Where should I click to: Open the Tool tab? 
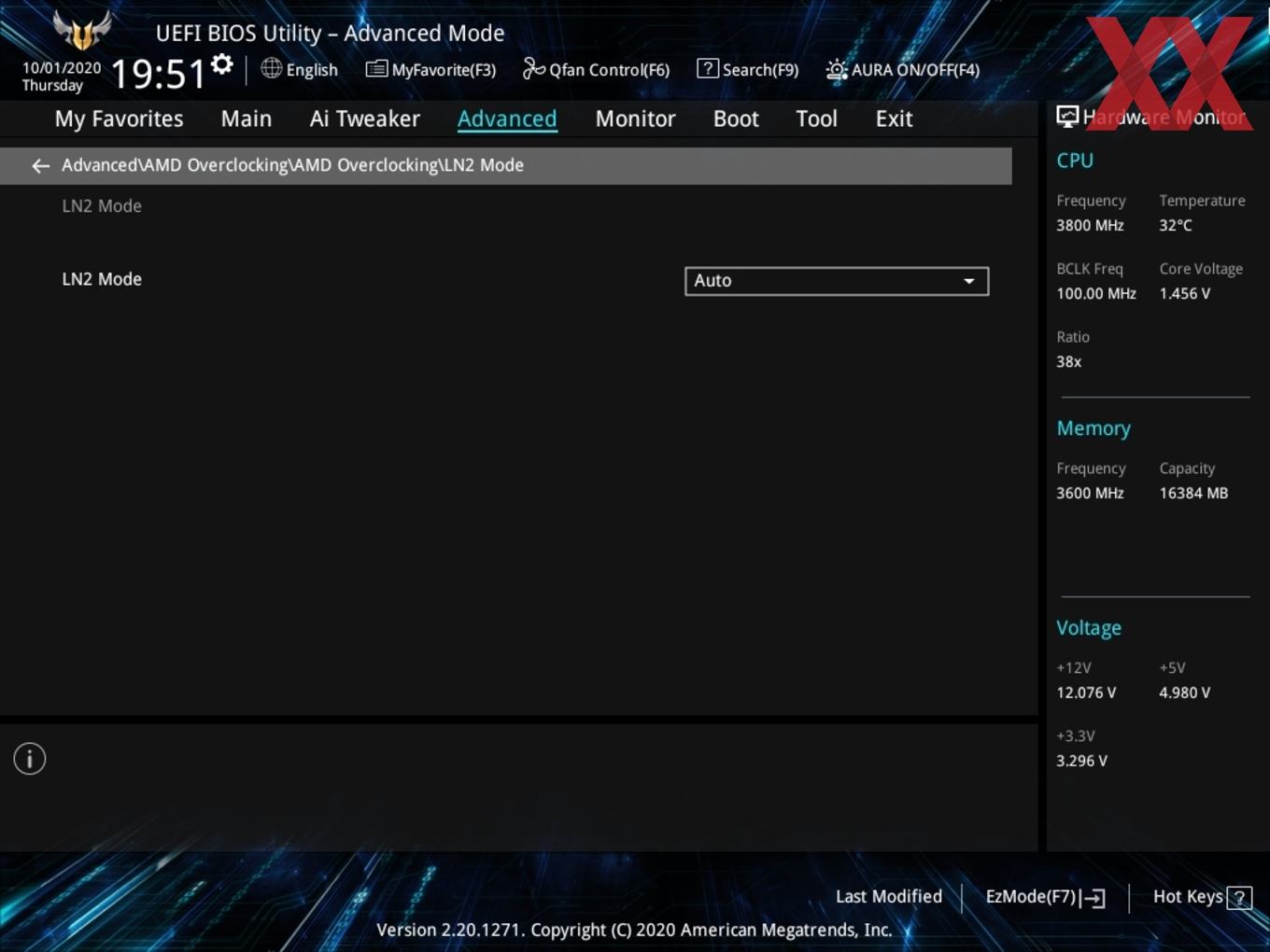tap(816, 119)
